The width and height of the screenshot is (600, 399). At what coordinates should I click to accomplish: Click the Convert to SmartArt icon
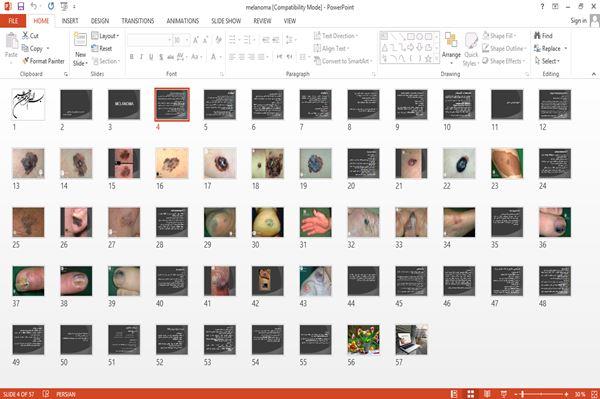[x=317, y=61]
